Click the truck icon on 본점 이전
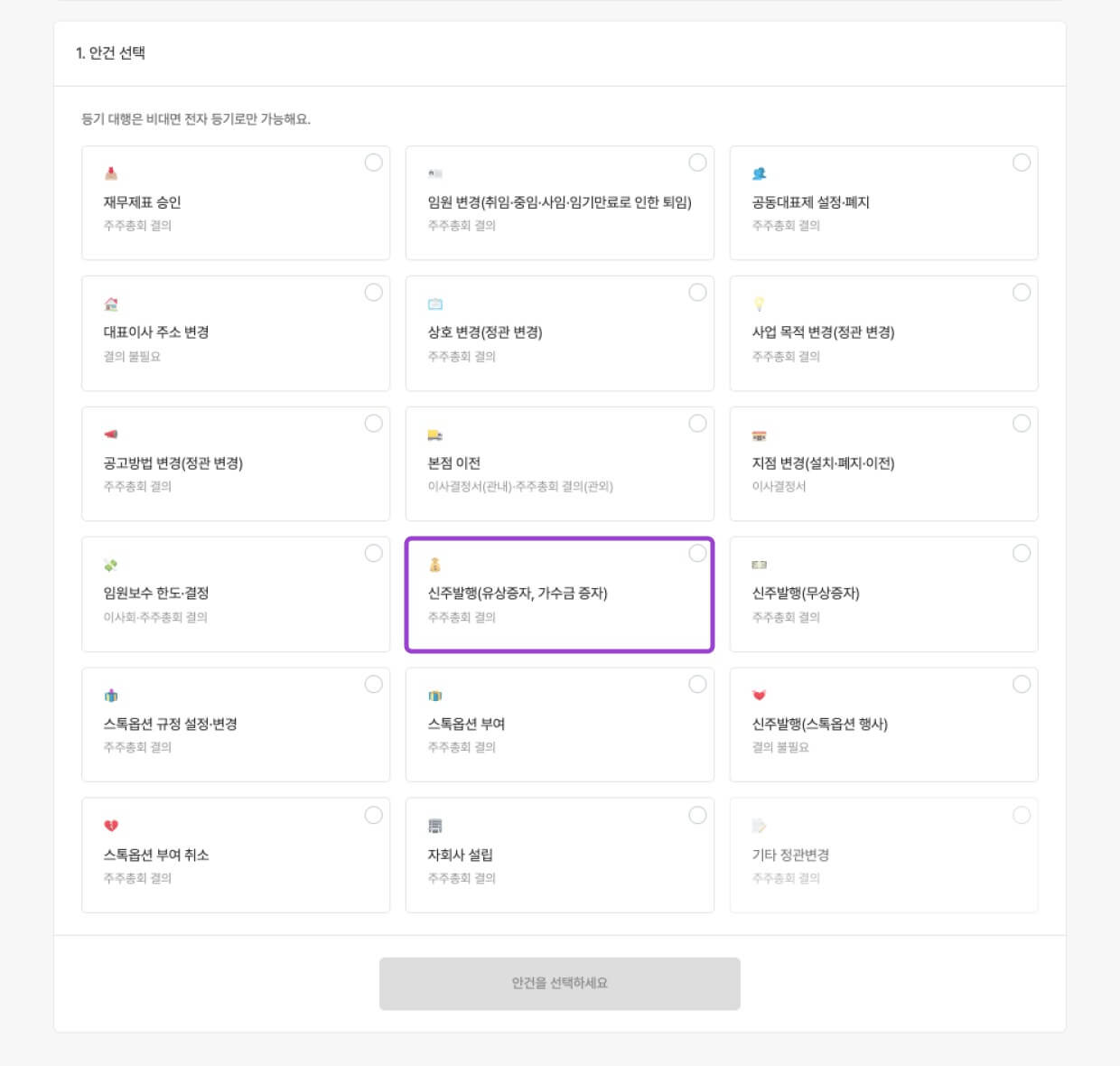 434,435
